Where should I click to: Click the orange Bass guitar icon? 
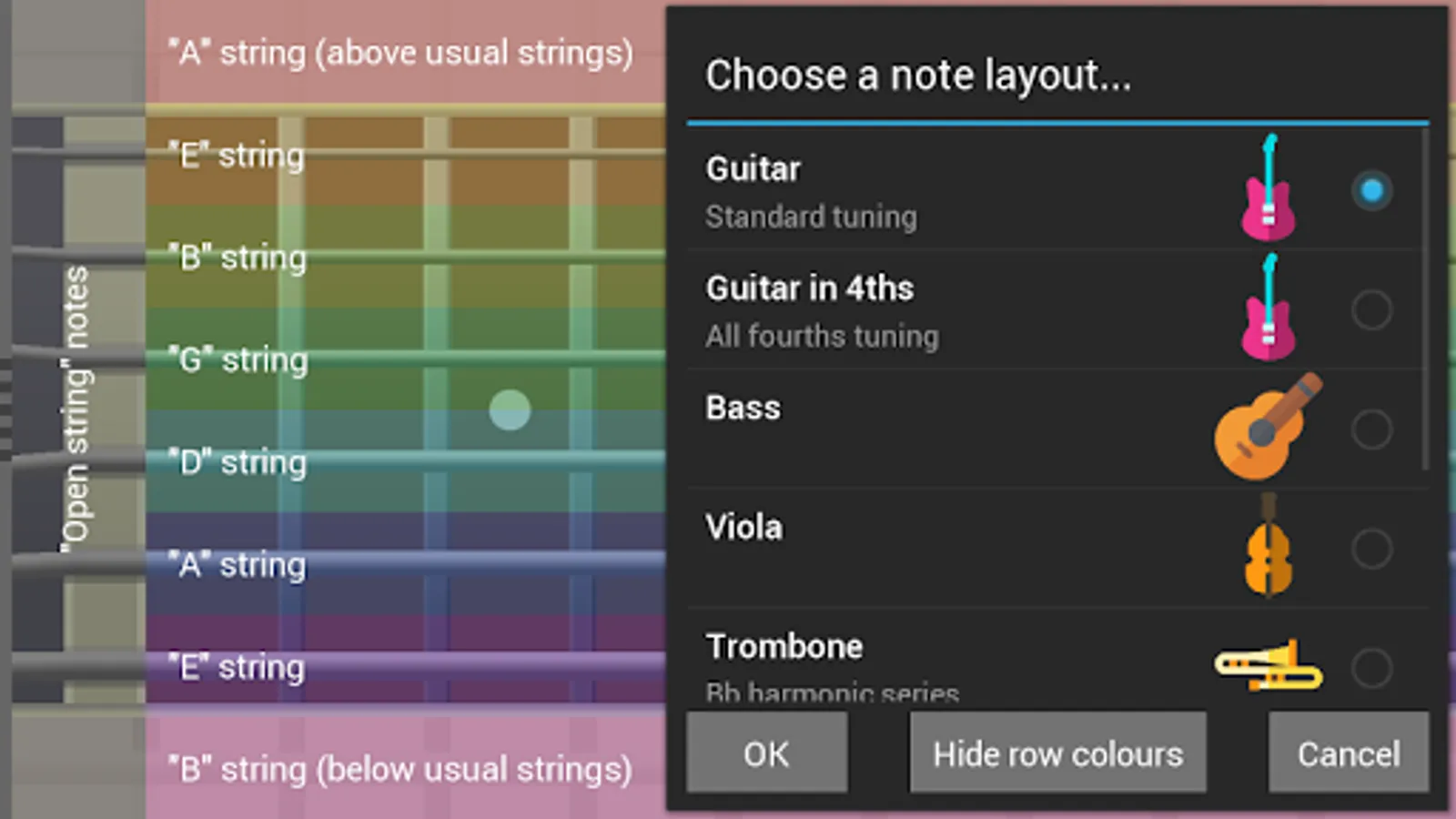1267,427
